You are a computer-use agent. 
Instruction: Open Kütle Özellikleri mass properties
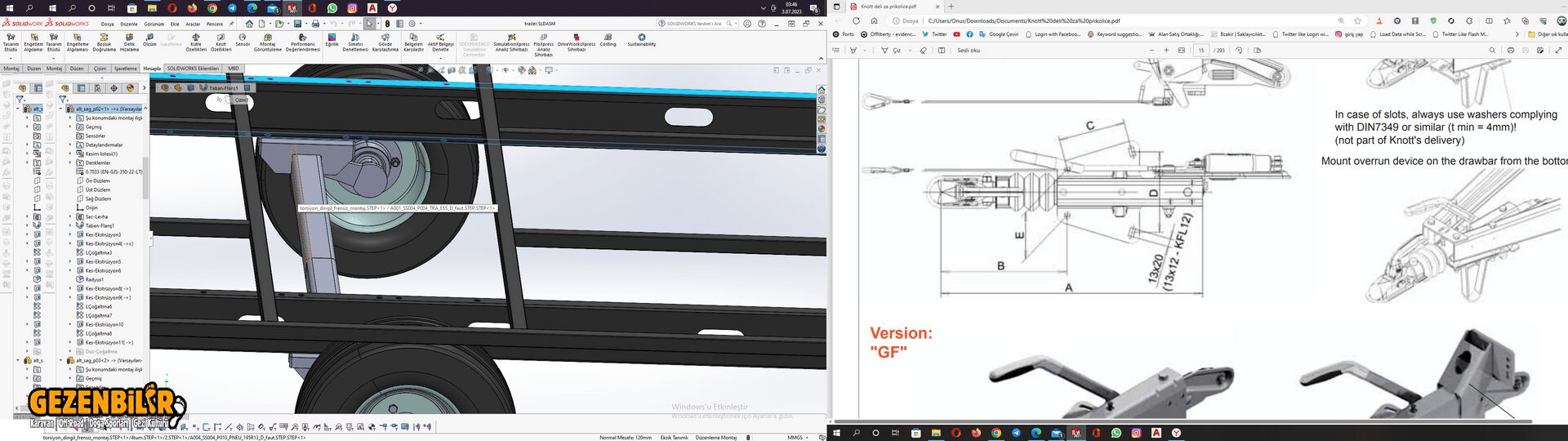click(x=196, y=42)
